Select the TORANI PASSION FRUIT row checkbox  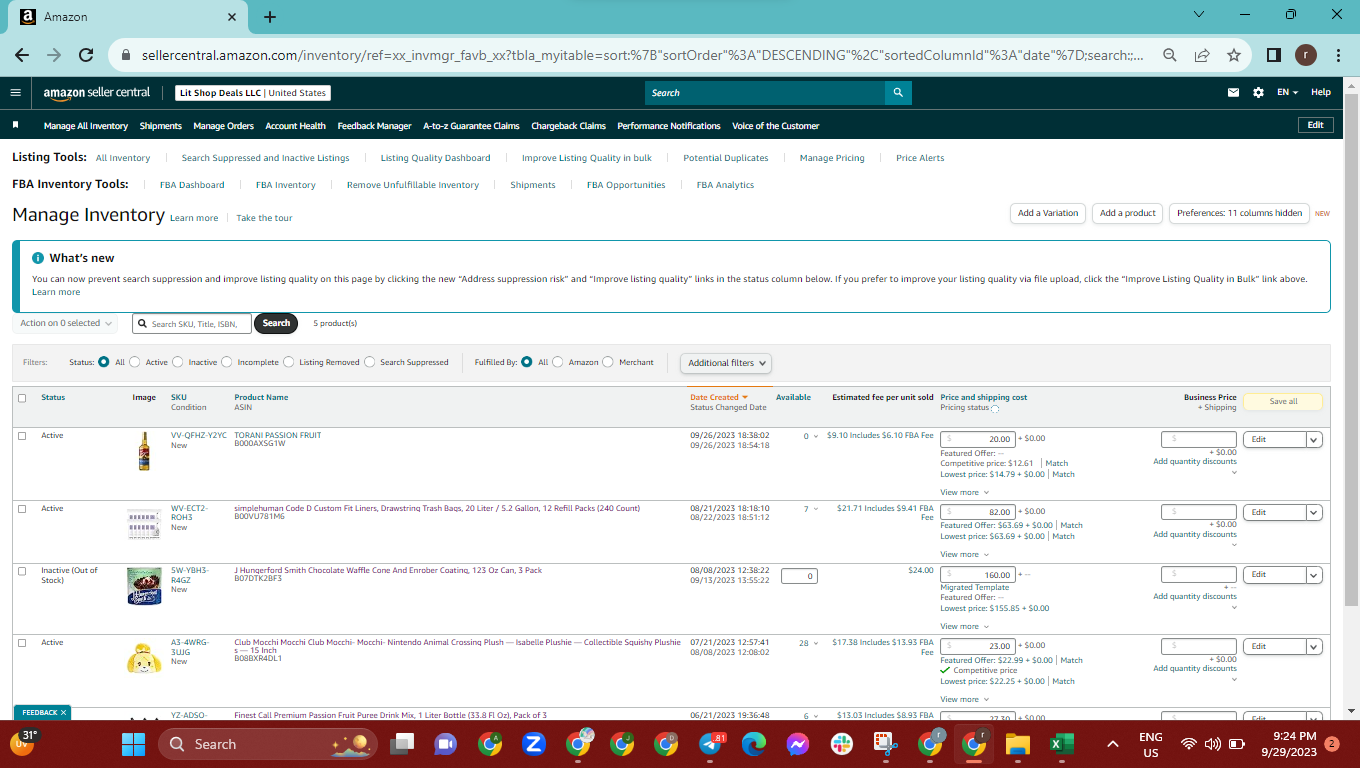22,436
